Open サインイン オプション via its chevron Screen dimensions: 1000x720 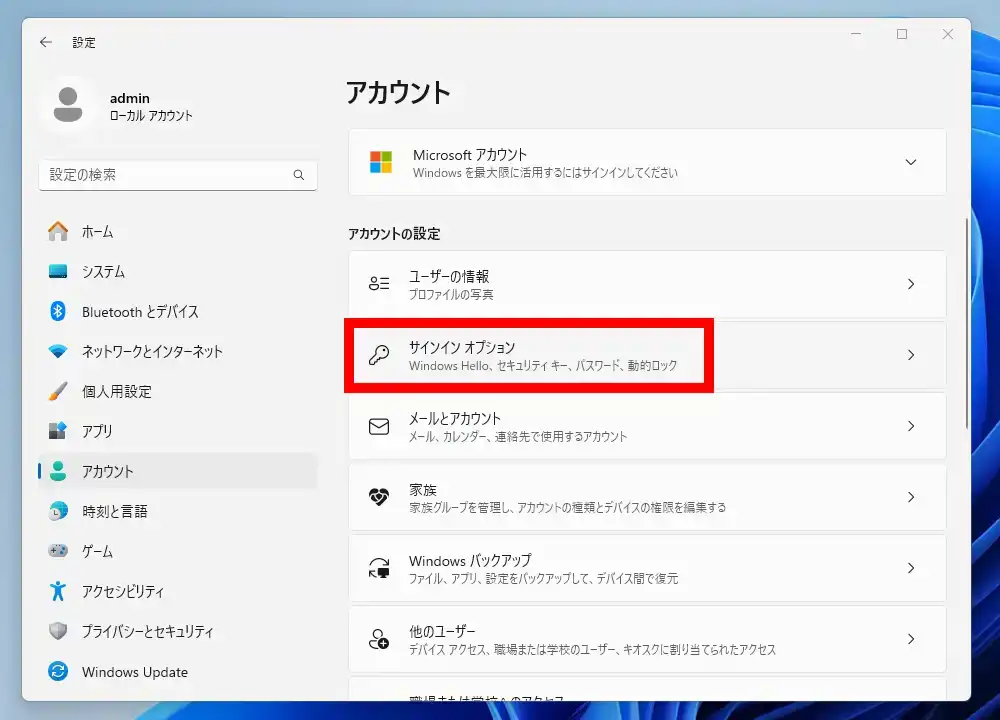[911, 355]
